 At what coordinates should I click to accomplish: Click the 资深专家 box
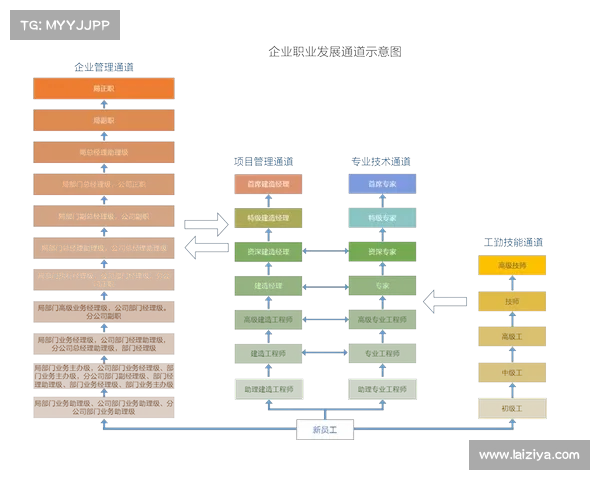click(x=382, y=252)
